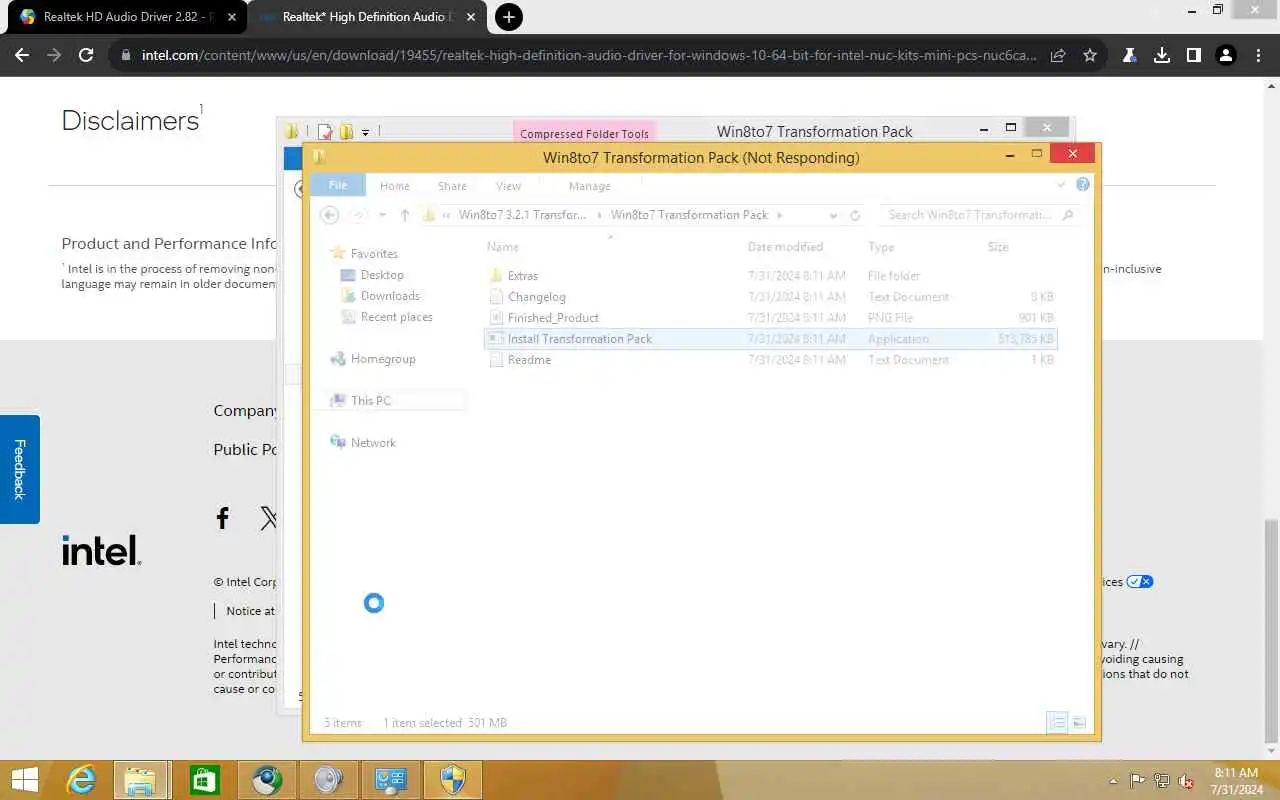Show hidden system tray icons

coord(1113,781)
